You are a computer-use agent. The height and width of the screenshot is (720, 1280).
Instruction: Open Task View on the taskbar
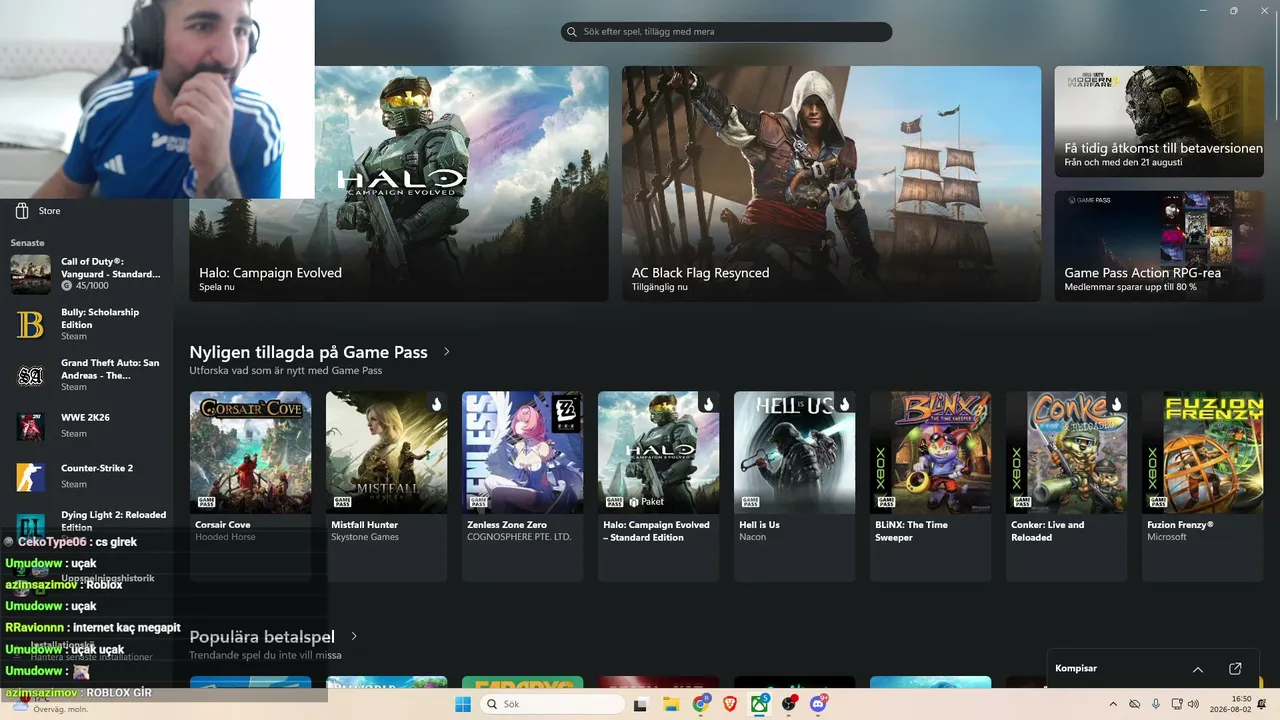641,705
